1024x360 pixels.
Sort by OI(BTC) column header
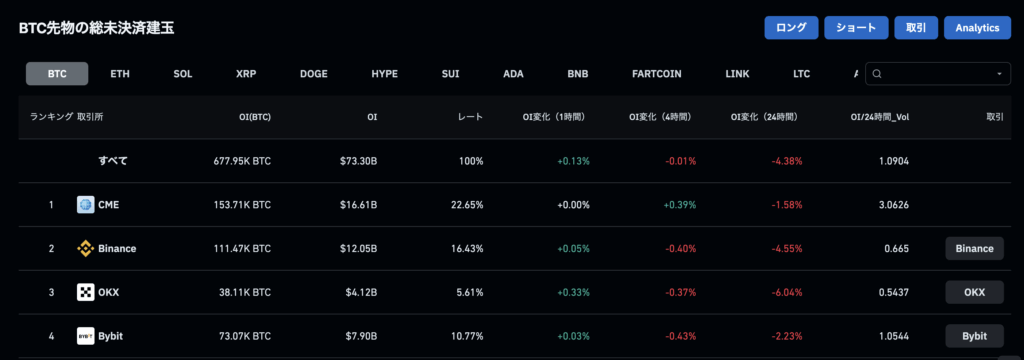255,118
